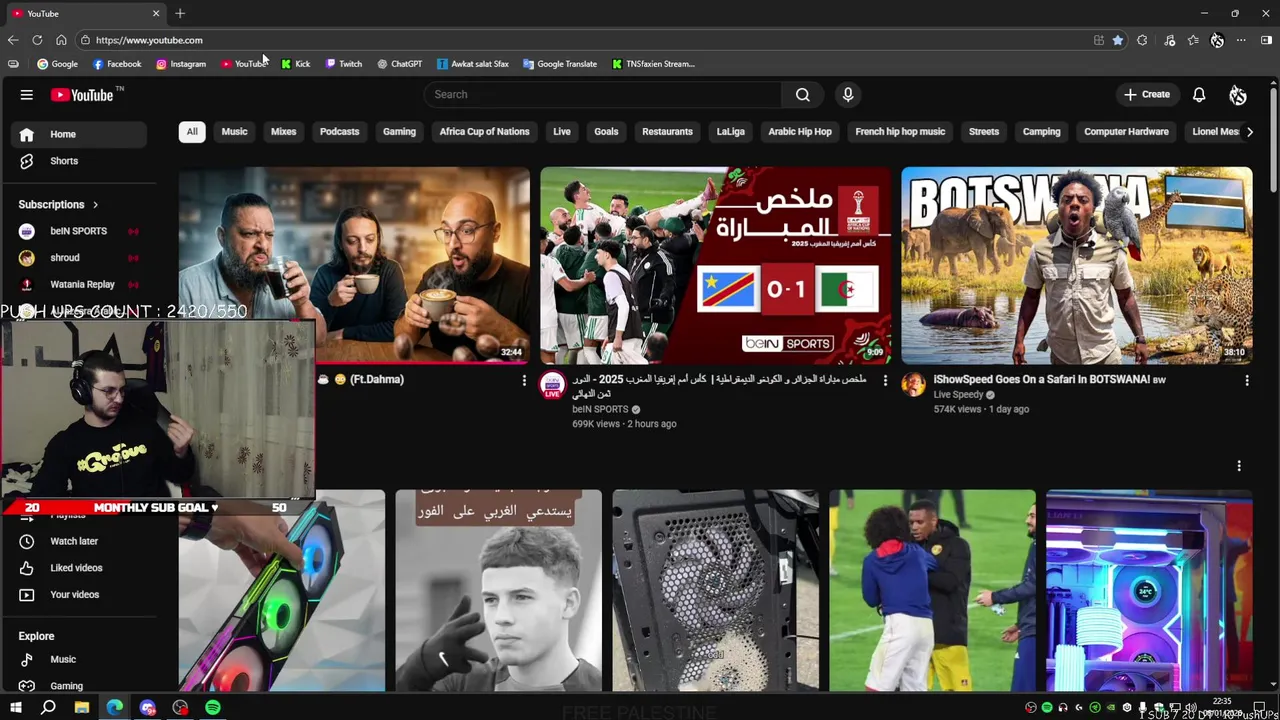This screenshot has width=1280, height=720.
Task: Open Spotify from taskbar
Action: tap(213, 708)
